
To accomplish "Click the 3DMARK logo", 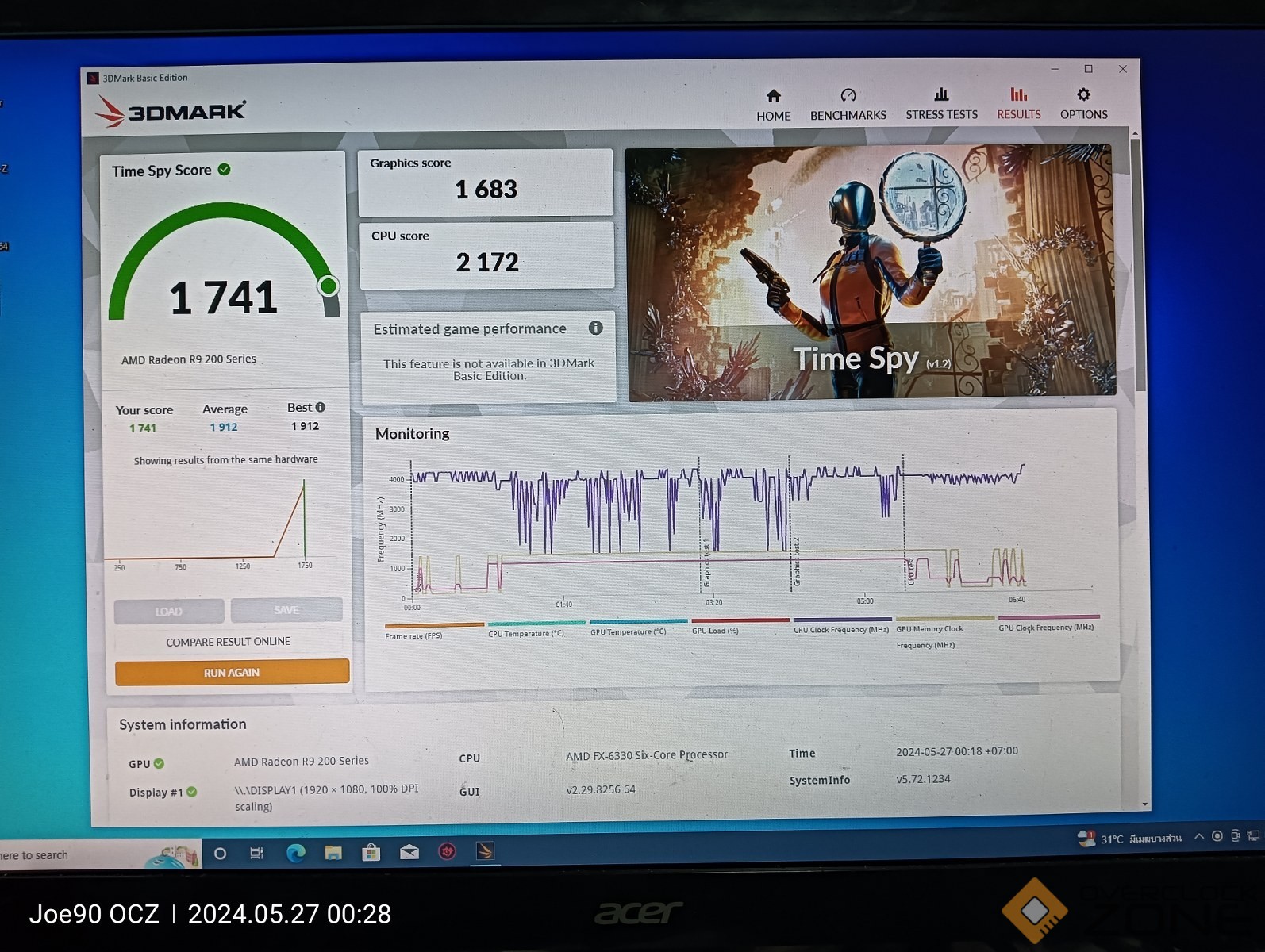I will pyautogui.click(x=171, y=111).
